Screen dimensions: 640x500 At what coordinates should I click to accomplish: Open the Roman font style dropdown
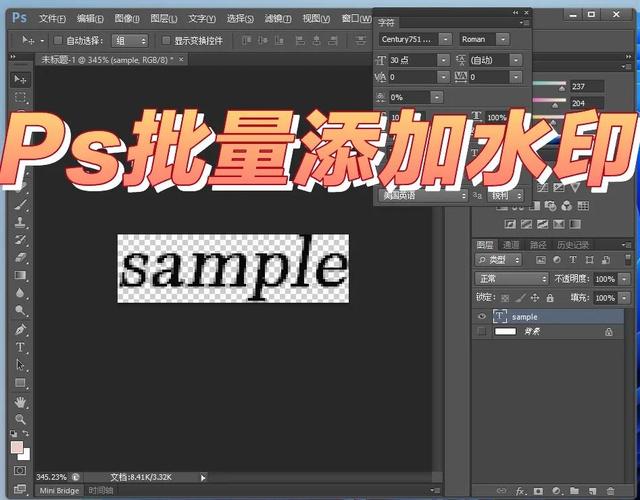503,39
